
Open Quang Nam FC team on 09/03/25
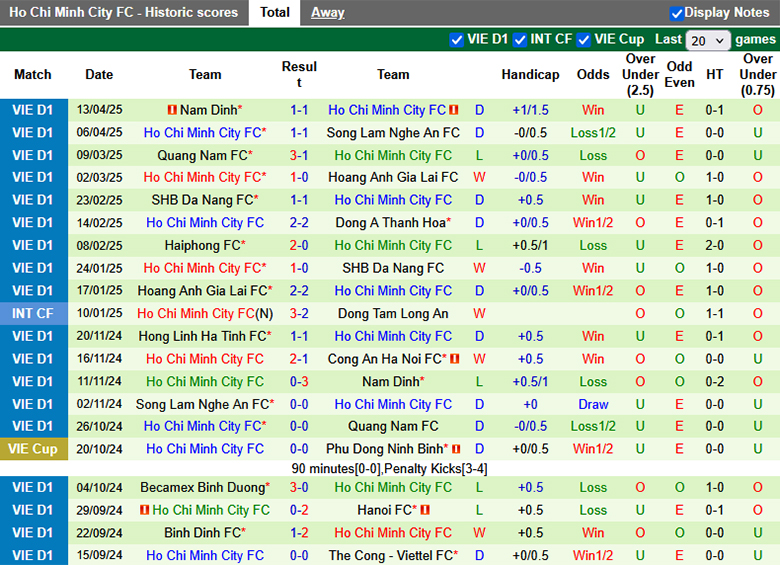pyautogui.click(x=202, y=156)
